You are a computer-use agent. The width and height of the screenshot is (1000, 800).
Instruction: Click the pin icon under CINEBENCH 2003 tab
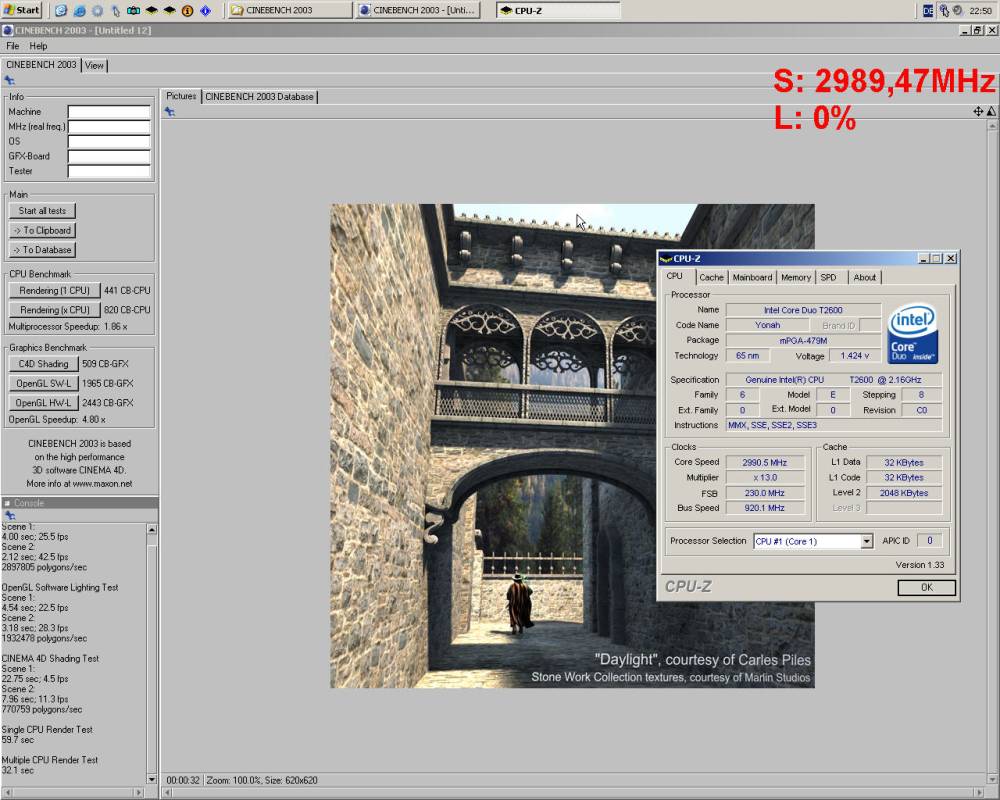click(10, 80)
